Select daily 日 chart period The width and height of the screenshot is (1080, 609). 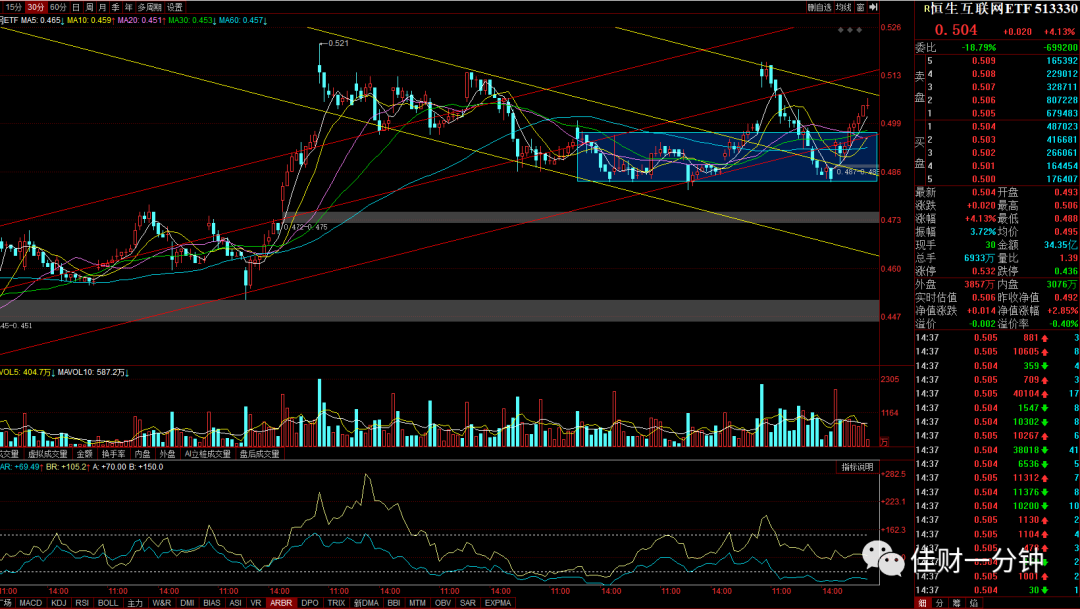(76, 7)
